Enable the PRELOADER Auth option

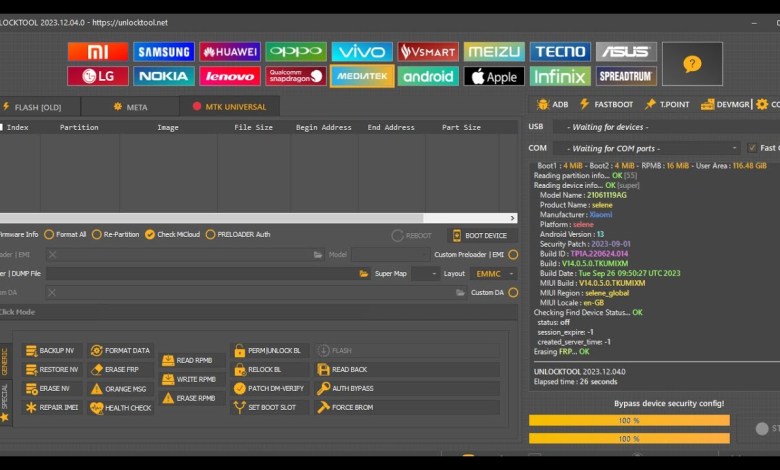tap(238, 234)
